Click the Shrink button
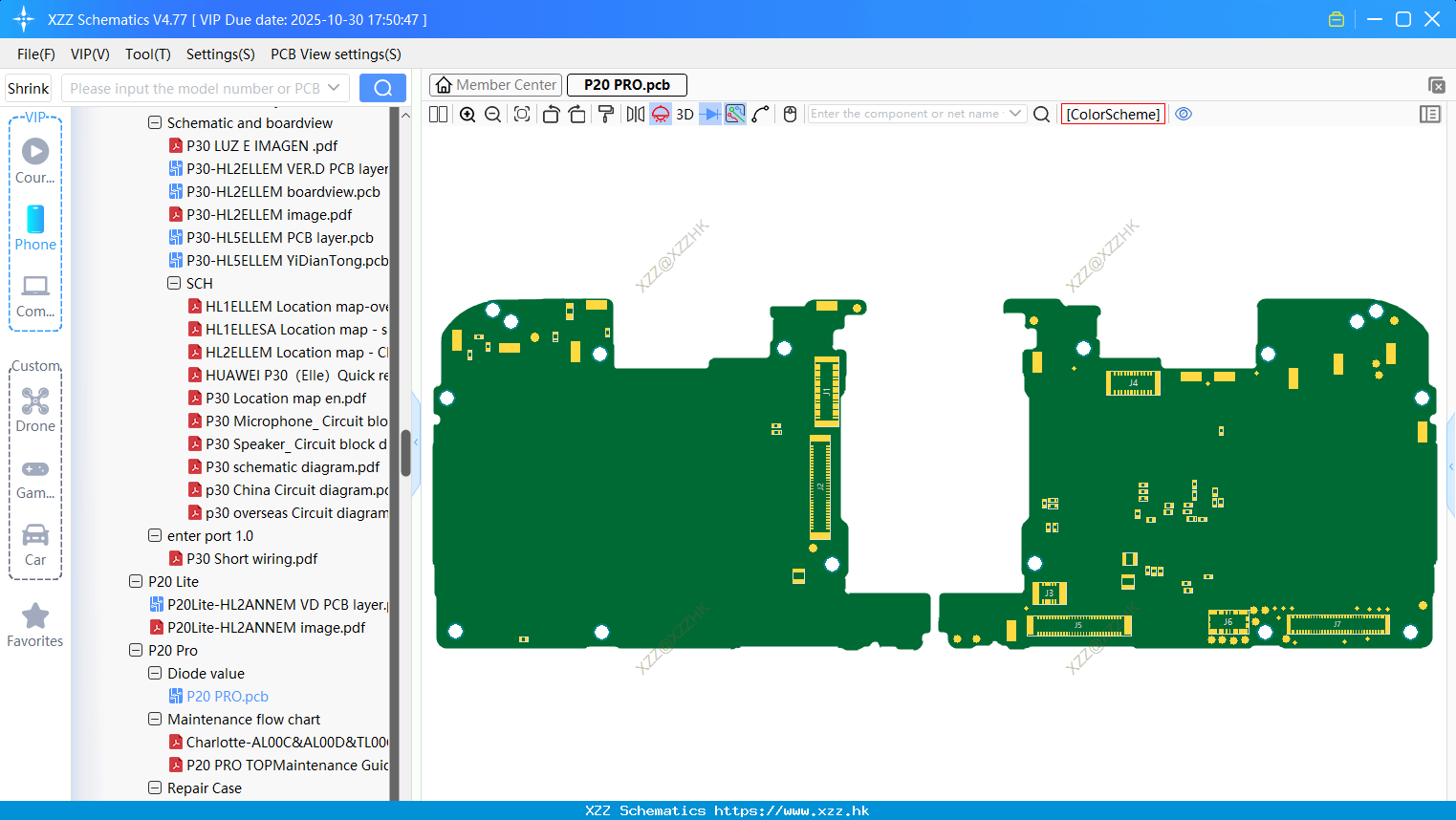This screenshot has width=1456, height=820. pyautogui.click(x=29, y=88)
